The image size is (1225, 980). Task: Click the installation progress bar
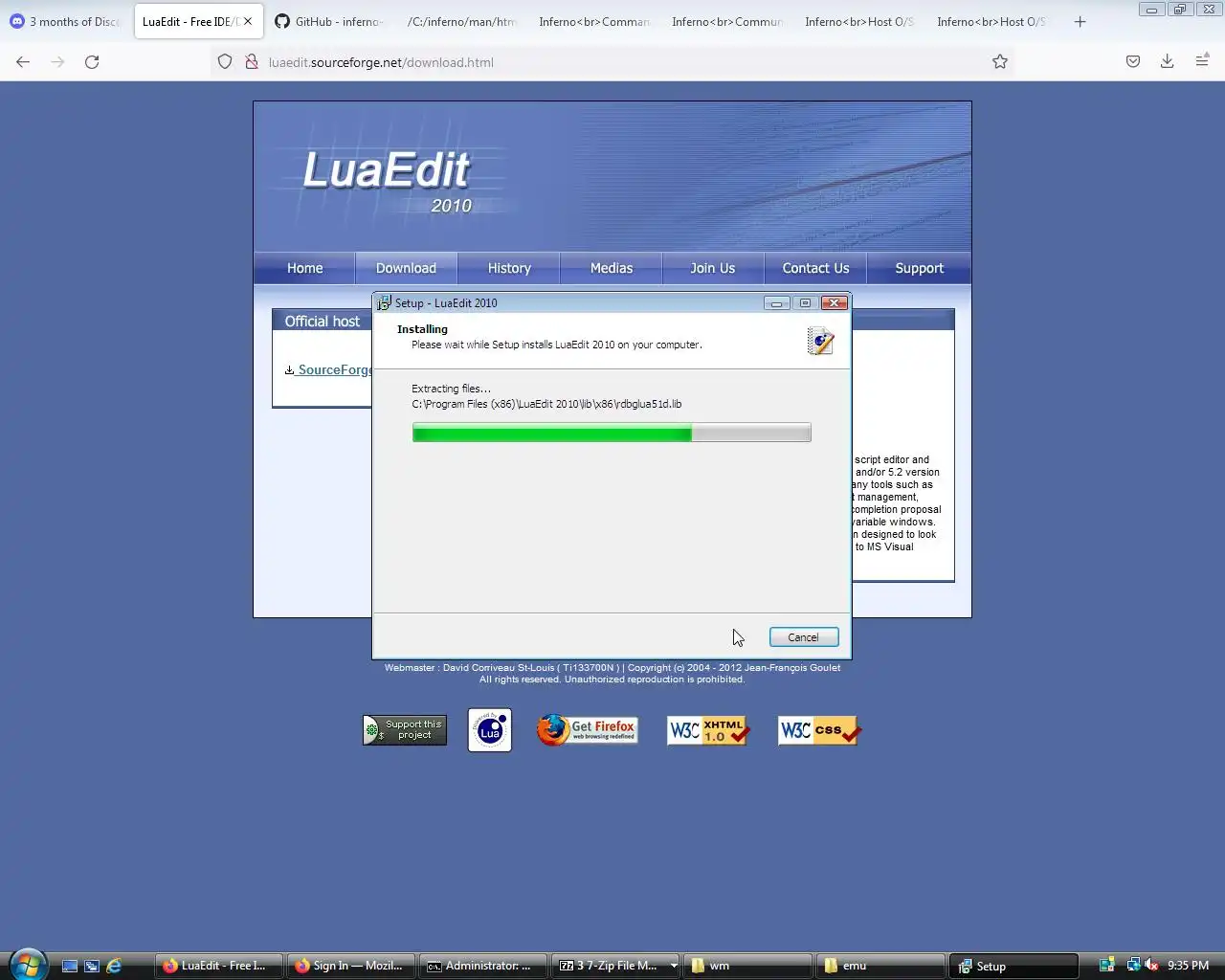[x=612, y=433]
